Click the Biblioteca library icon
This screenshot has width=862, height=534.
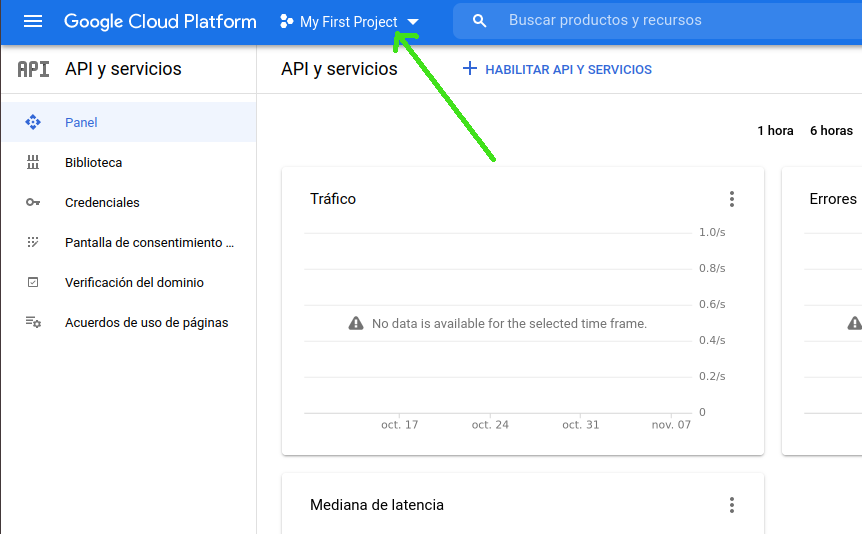pos(33,162)
